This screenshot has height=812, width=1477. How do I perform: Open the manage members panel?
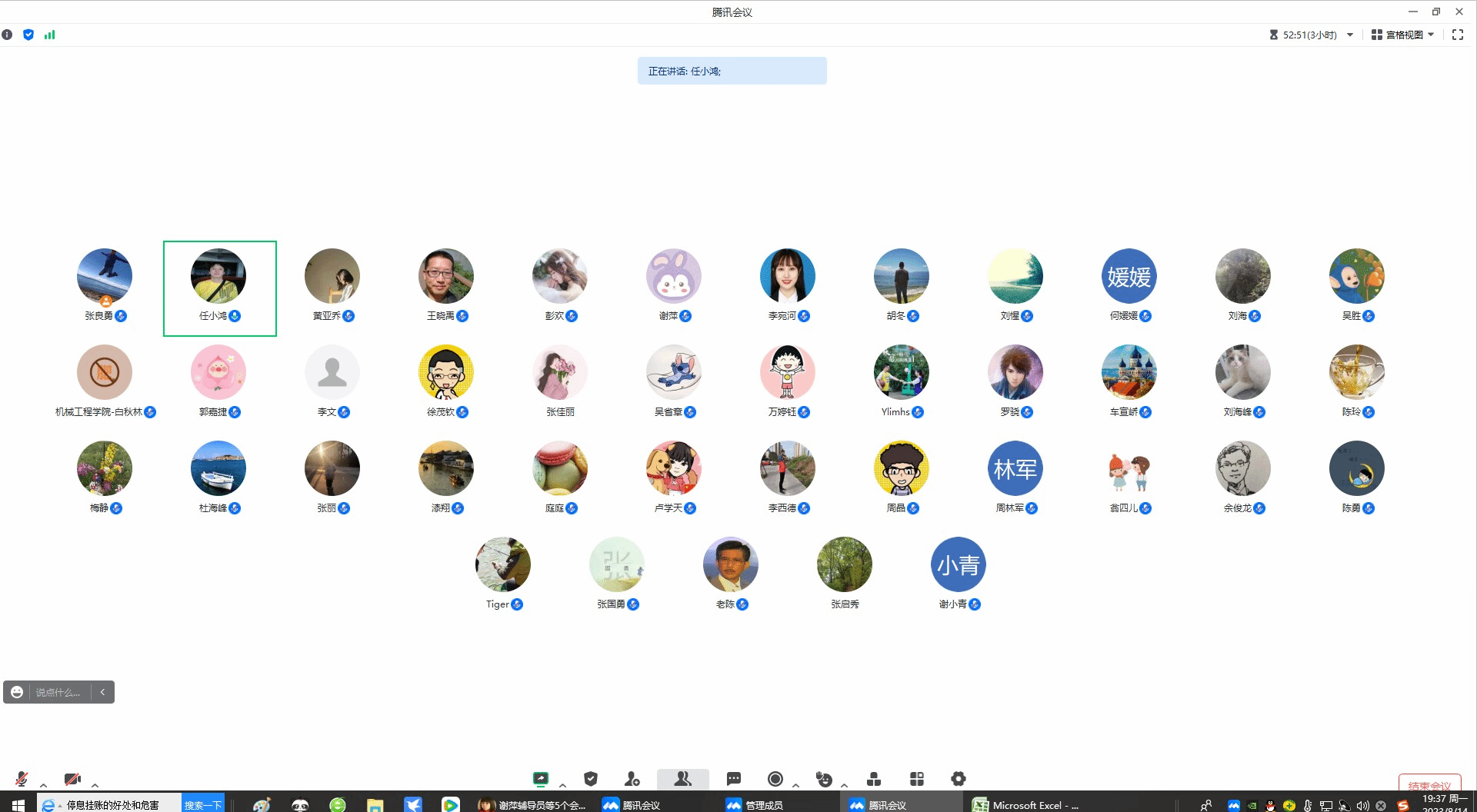point(682,779)
